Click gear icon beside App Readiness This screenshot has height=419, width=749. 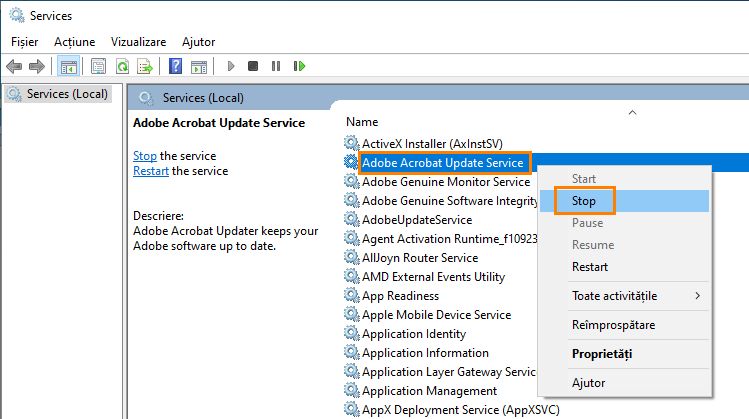coord(352,295)
